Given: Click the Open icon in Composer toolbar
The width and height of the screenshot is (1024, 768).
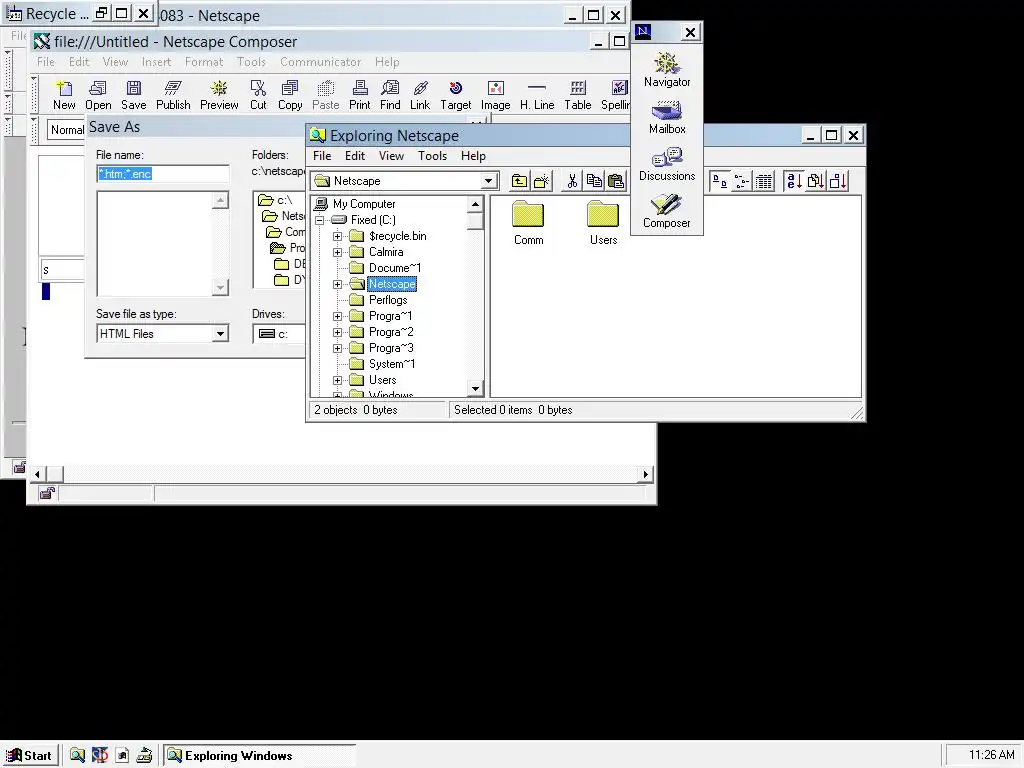Looking at the screenshot, I should 98,95.
